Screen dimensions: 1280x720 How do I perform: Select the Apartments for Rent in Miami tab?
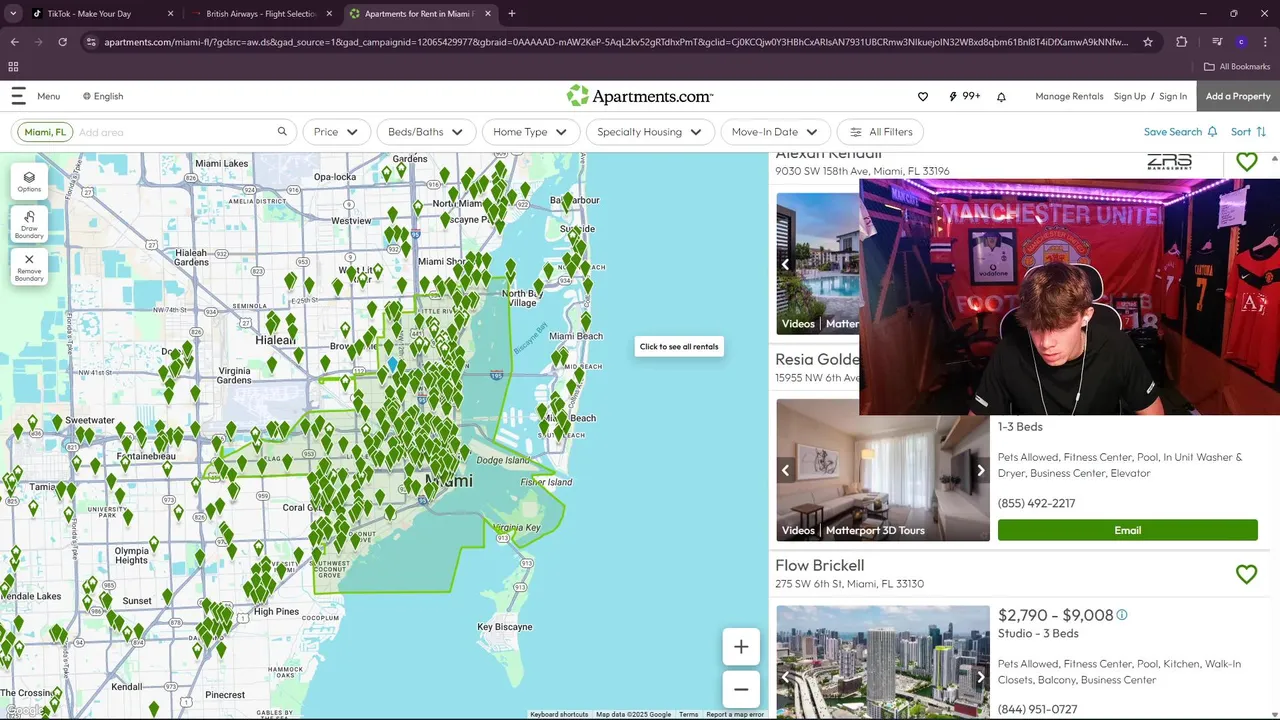(x=419, y=14)
